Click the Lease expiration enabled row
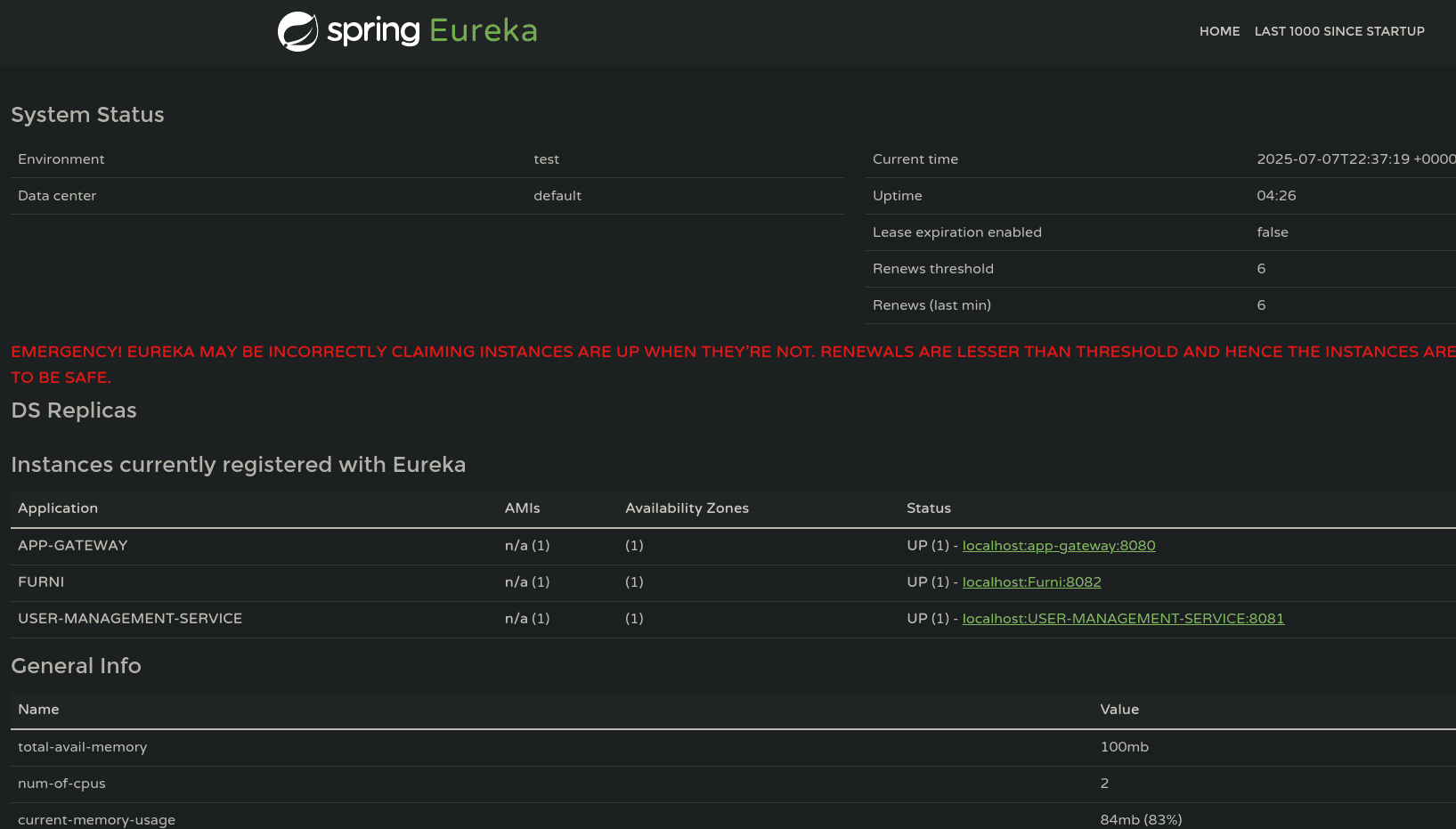 (957, 232)
